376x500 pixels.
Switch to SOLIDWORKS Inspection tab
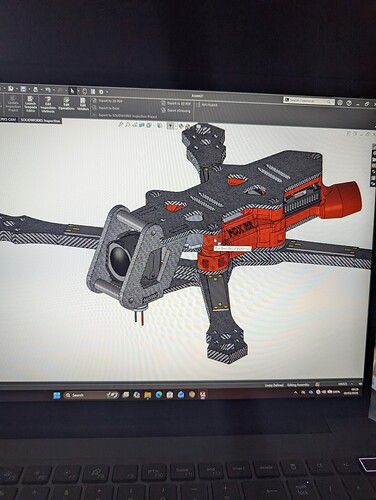coord(41,120)
